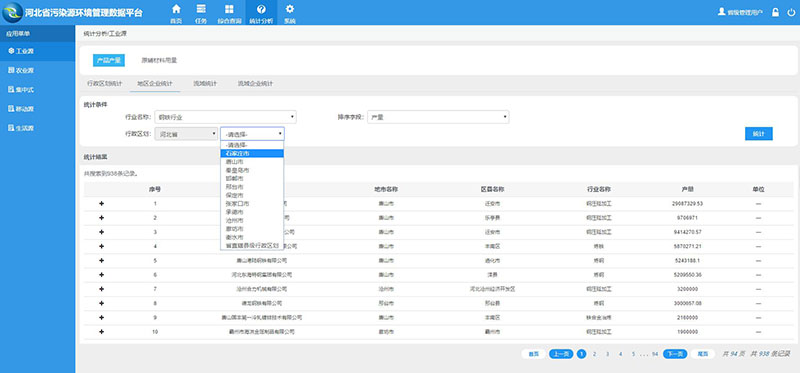The image size is (800, 373).
Task: Open the 首页 home icon in top navigation
Action: [176, 13]
